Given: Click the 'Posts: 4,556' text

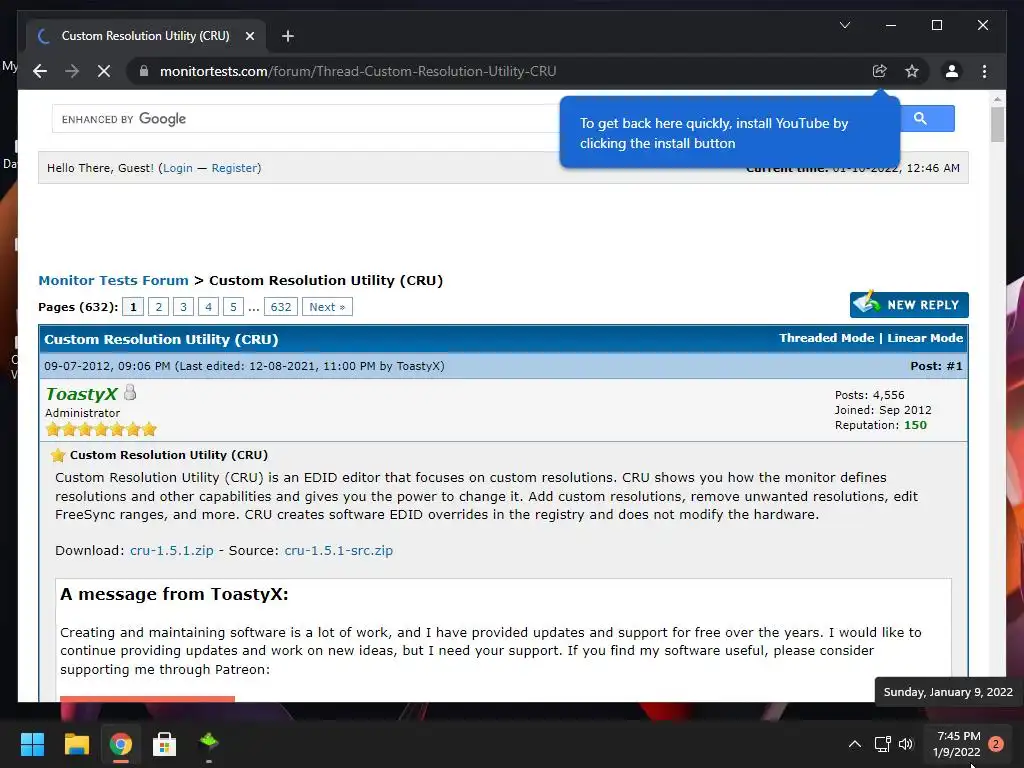Looking at the screenshot, I should [x=869, y=395].
